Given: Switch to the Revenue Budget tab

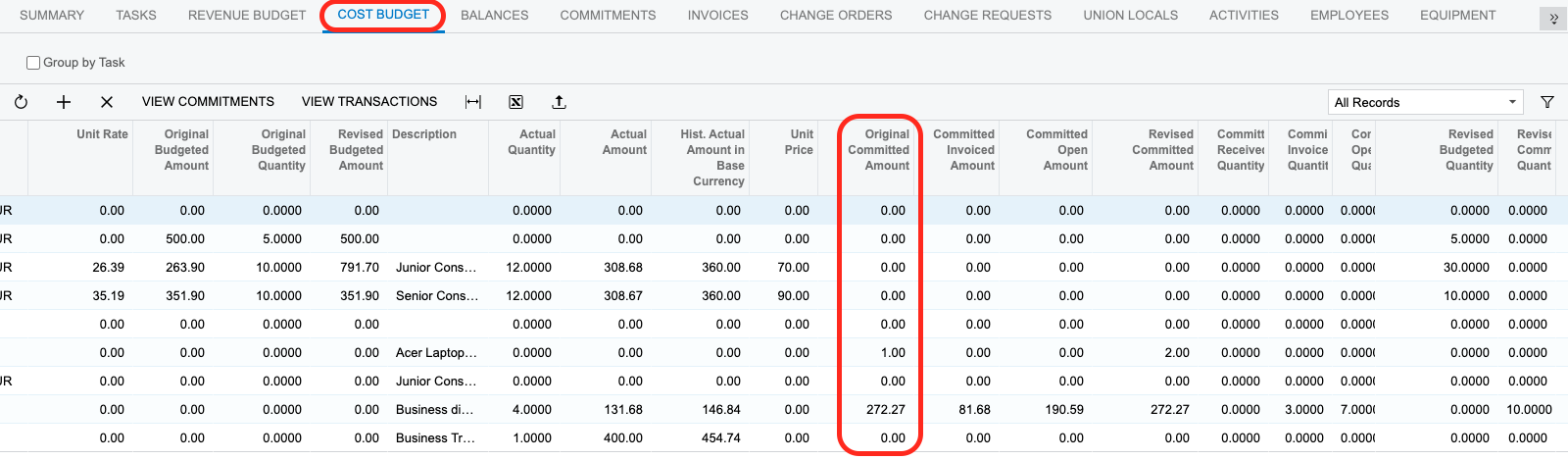Looking at the screenshot, I should tap(247, 16).
